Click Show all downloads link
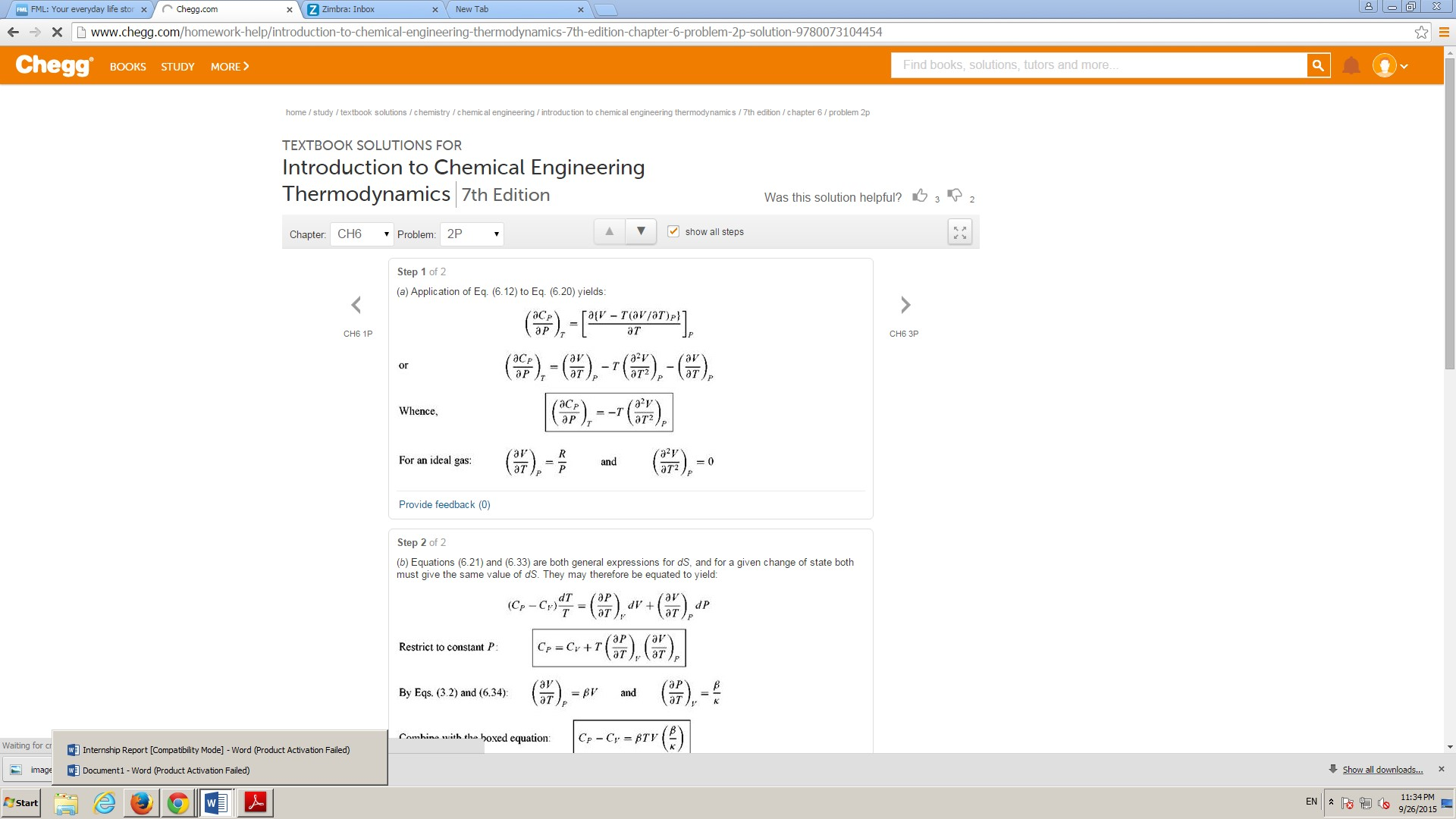Screen dimensions: 1456x819 [x=1382, y=770]
